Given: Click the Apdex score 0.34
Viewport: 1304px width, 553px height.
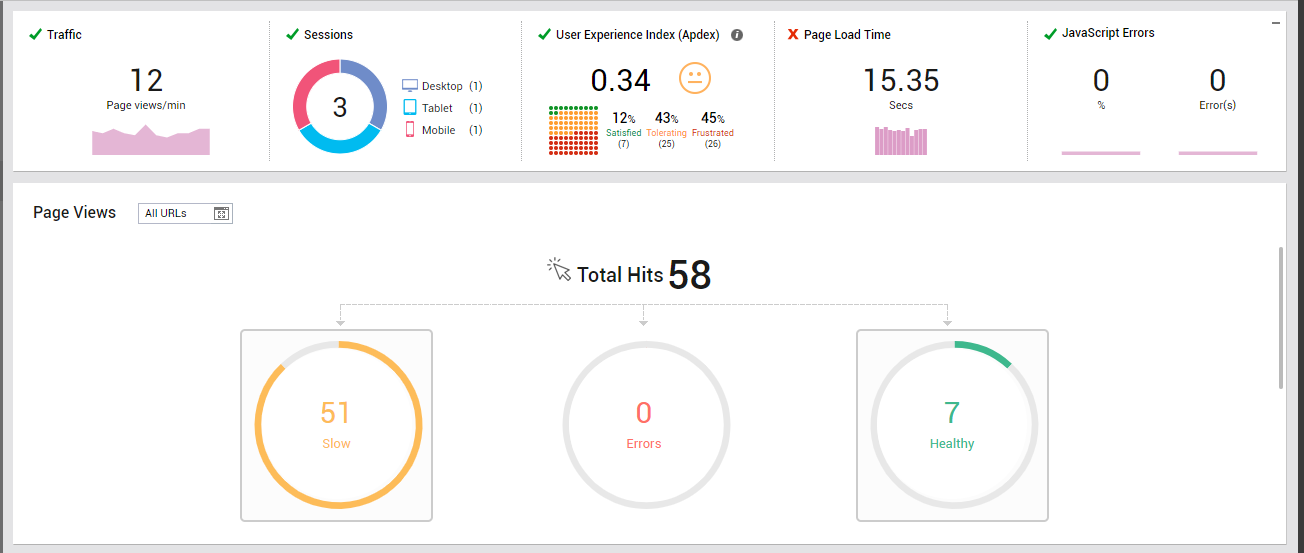Looking at the screenshot, I should pyautogui.click(x=620, y=80).
